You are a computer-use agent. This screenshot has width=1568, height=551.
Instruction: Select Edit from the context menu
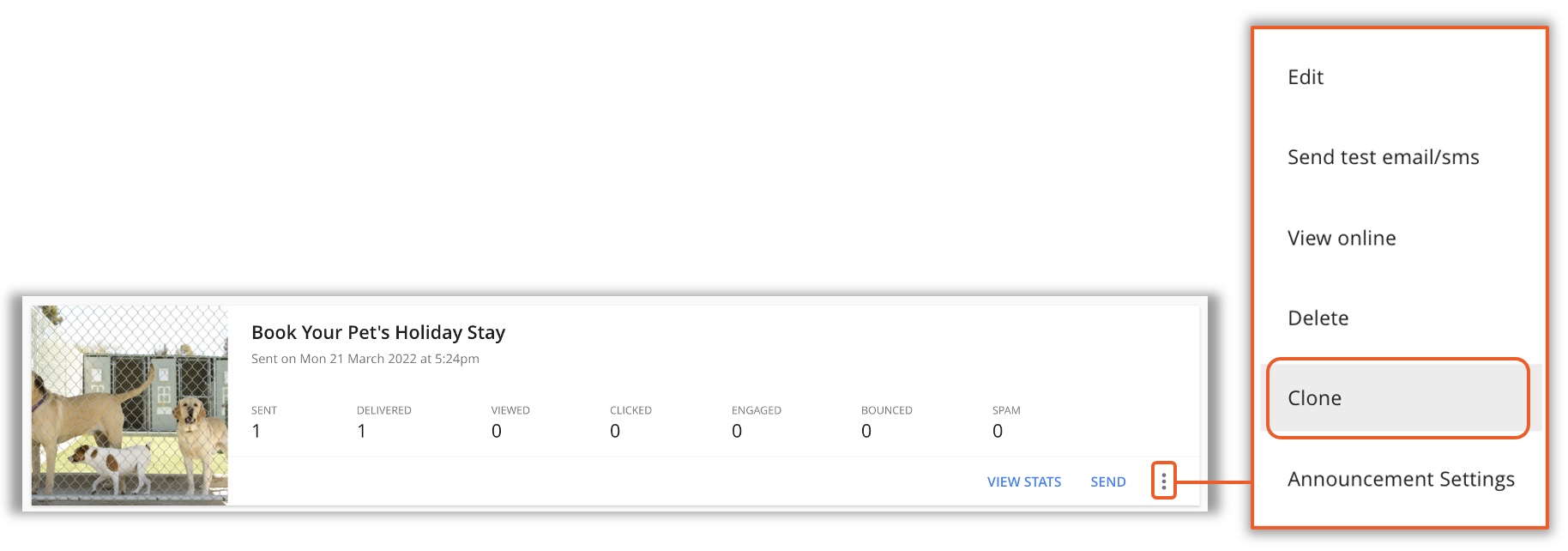click(x=1305, y=77)
